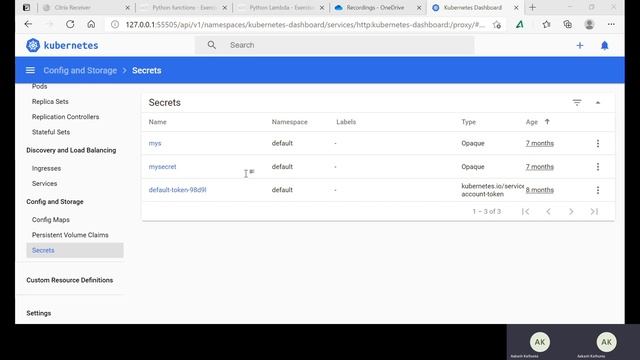Open the default-token-98d9l secret
The width and height of the screenshot is (640, 360).
(x=177, y=190)
